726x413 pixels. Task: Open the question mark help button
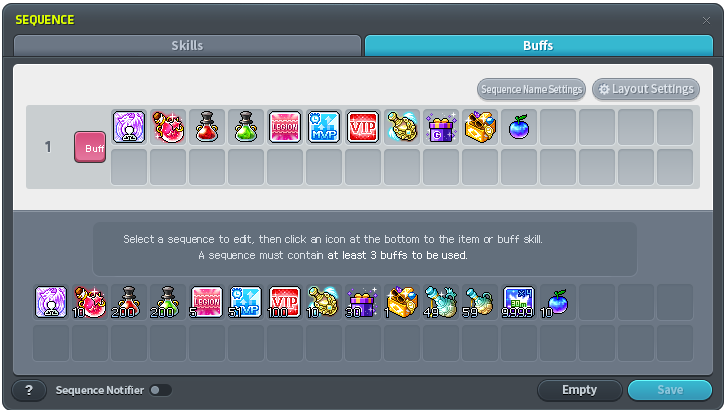point(29,390)
